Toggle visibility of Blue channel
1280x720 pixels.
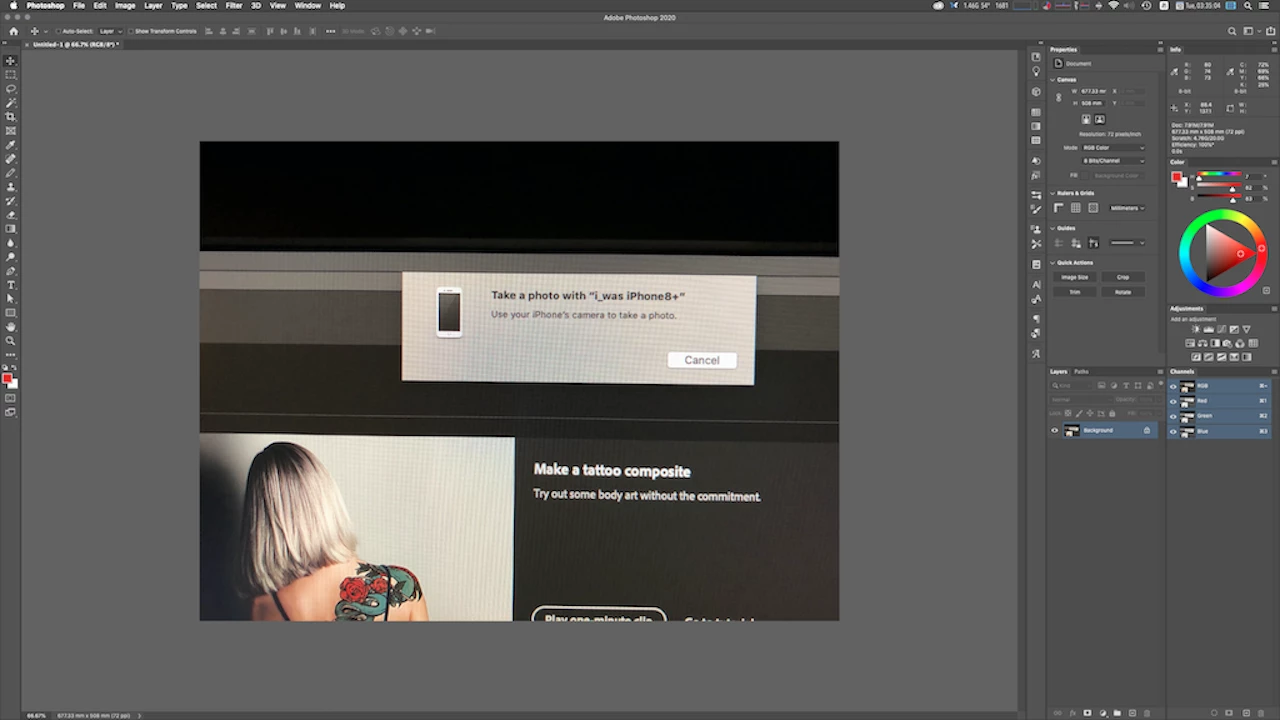pyautogui.click(x=1173, y=431)
